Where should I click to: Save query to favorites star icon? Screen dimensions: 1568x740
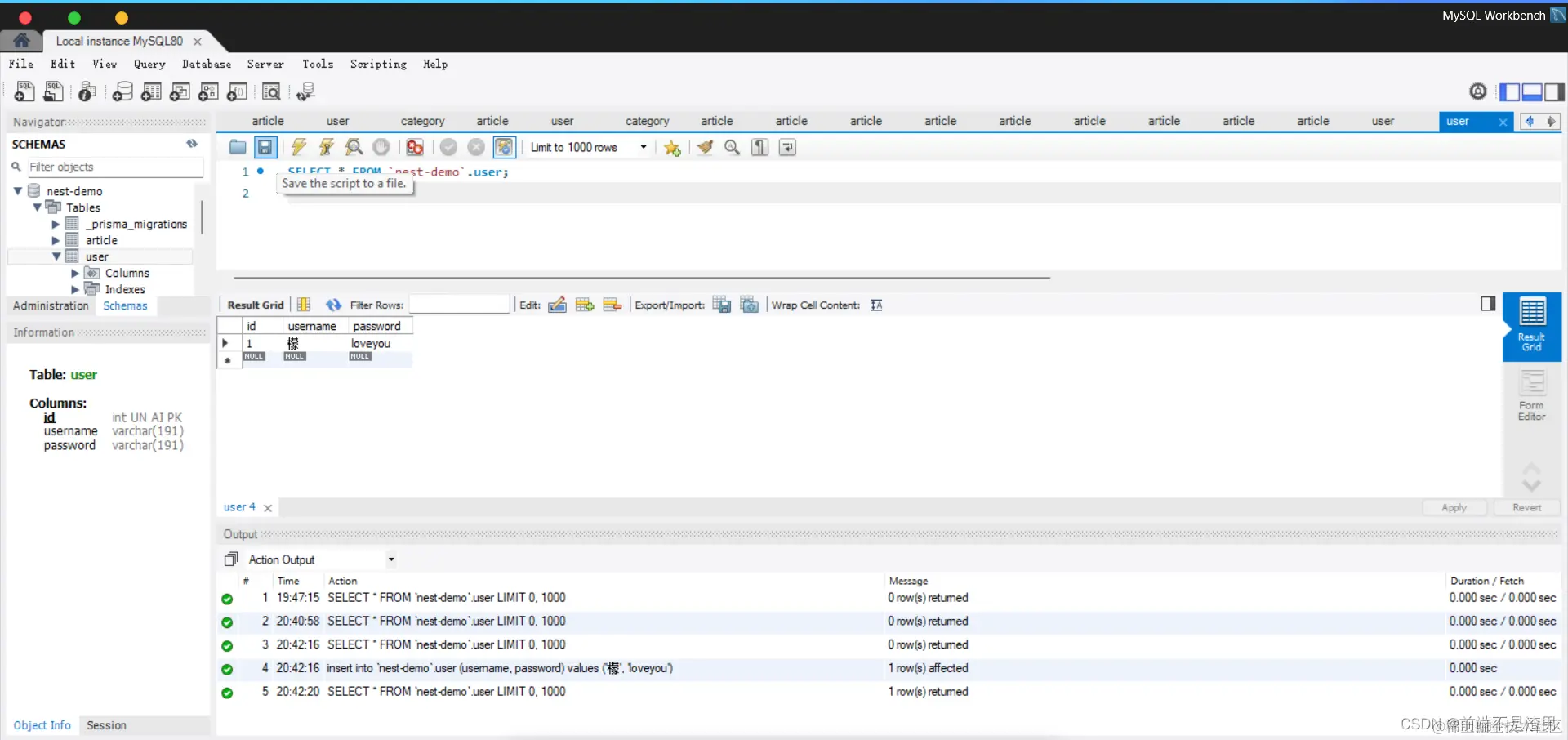click(672, 148)
